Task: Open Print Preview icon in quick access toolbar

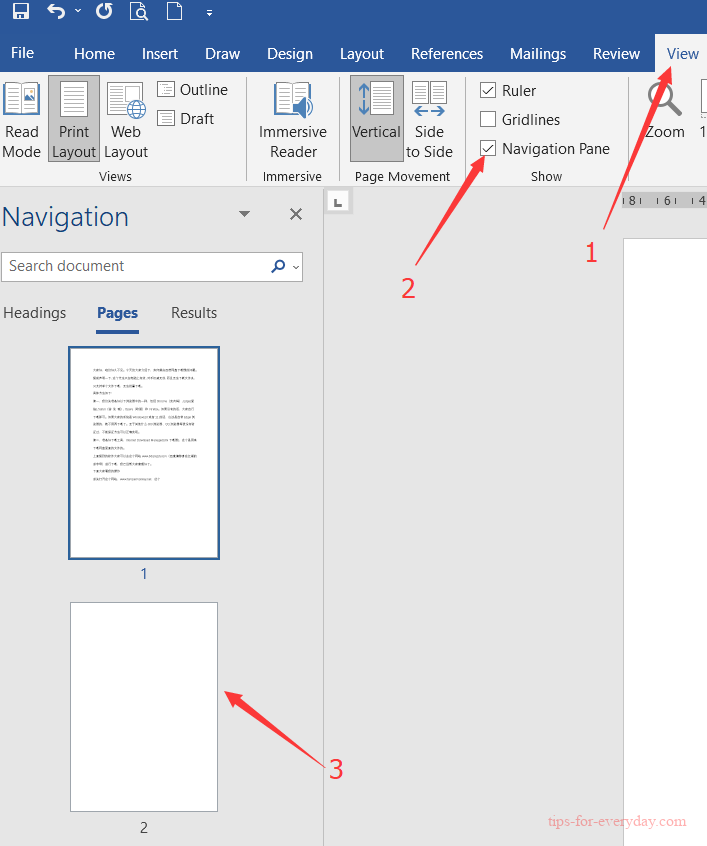Action: click(139, 10)
